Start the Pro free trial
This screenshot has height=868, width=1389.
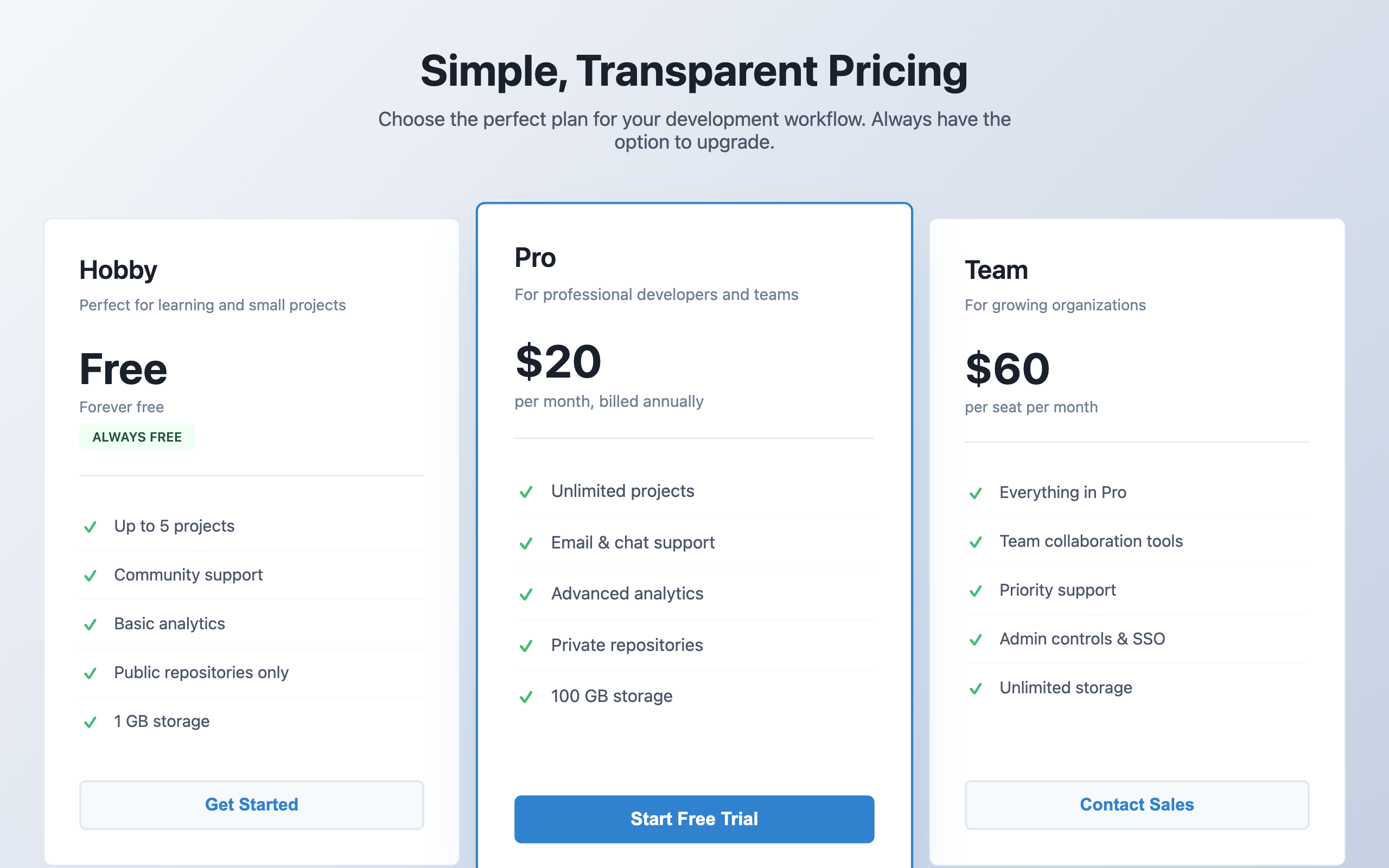(694, 819)
